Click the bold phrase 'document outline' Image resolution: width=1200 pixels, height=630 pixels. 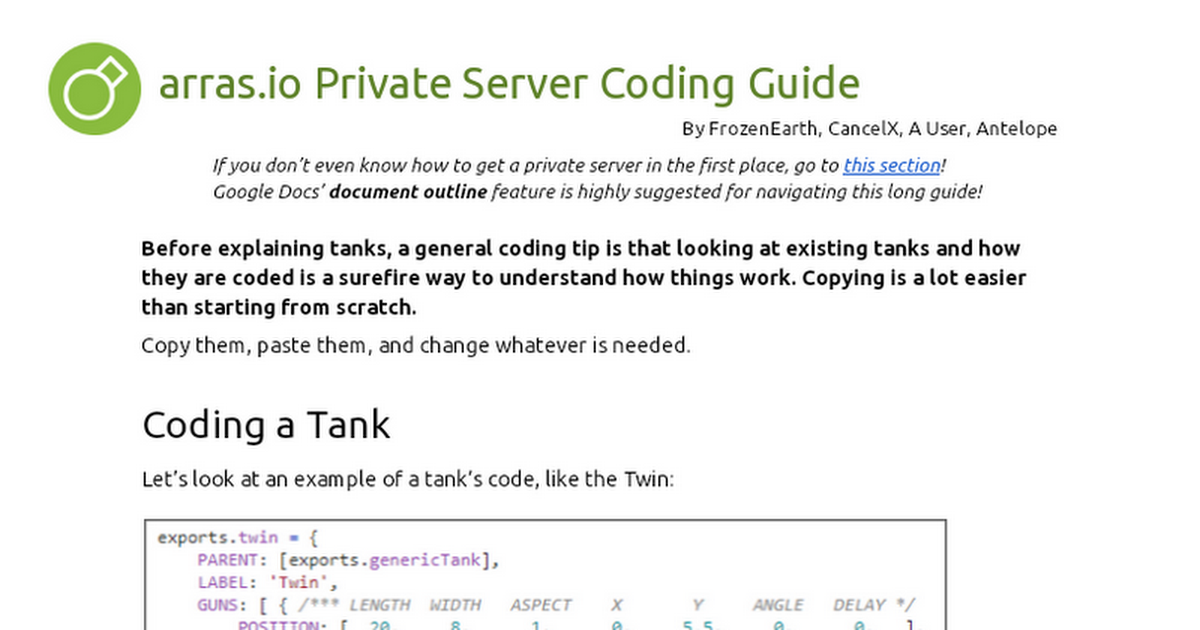click(x=408, y=192)
